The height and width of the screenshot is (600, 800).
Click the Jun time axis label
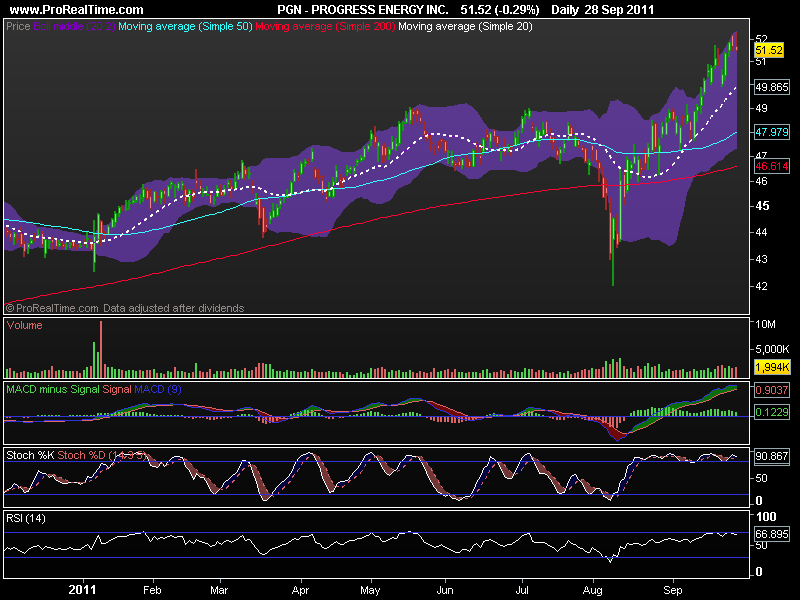[x=445, y=590]
